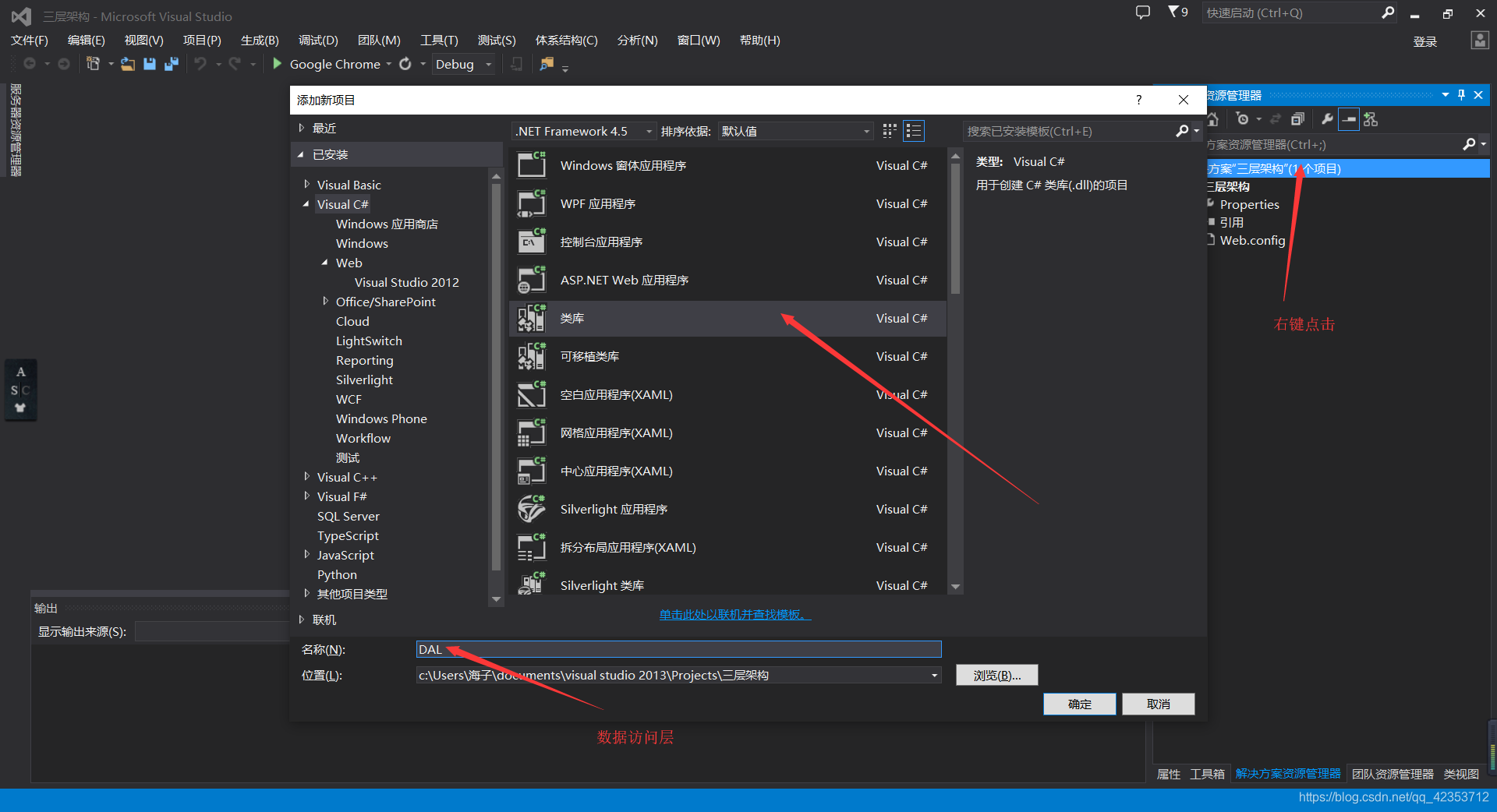This screenshot has width=1497, height=812.
Task: Open the 生成(B) menu
Action: 260,41
